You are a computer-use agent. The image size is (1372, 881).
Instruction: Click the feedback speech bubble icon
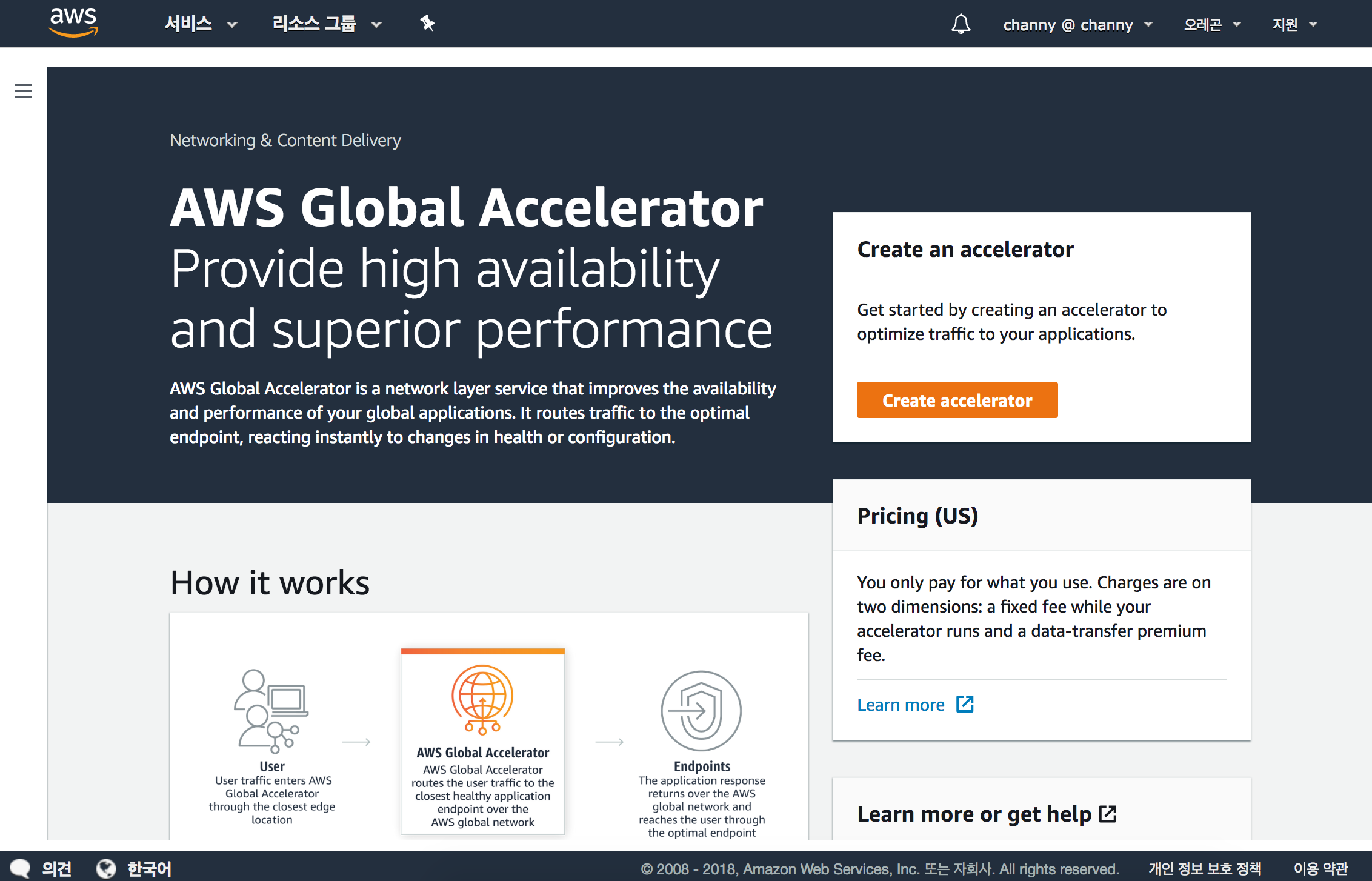21,868
